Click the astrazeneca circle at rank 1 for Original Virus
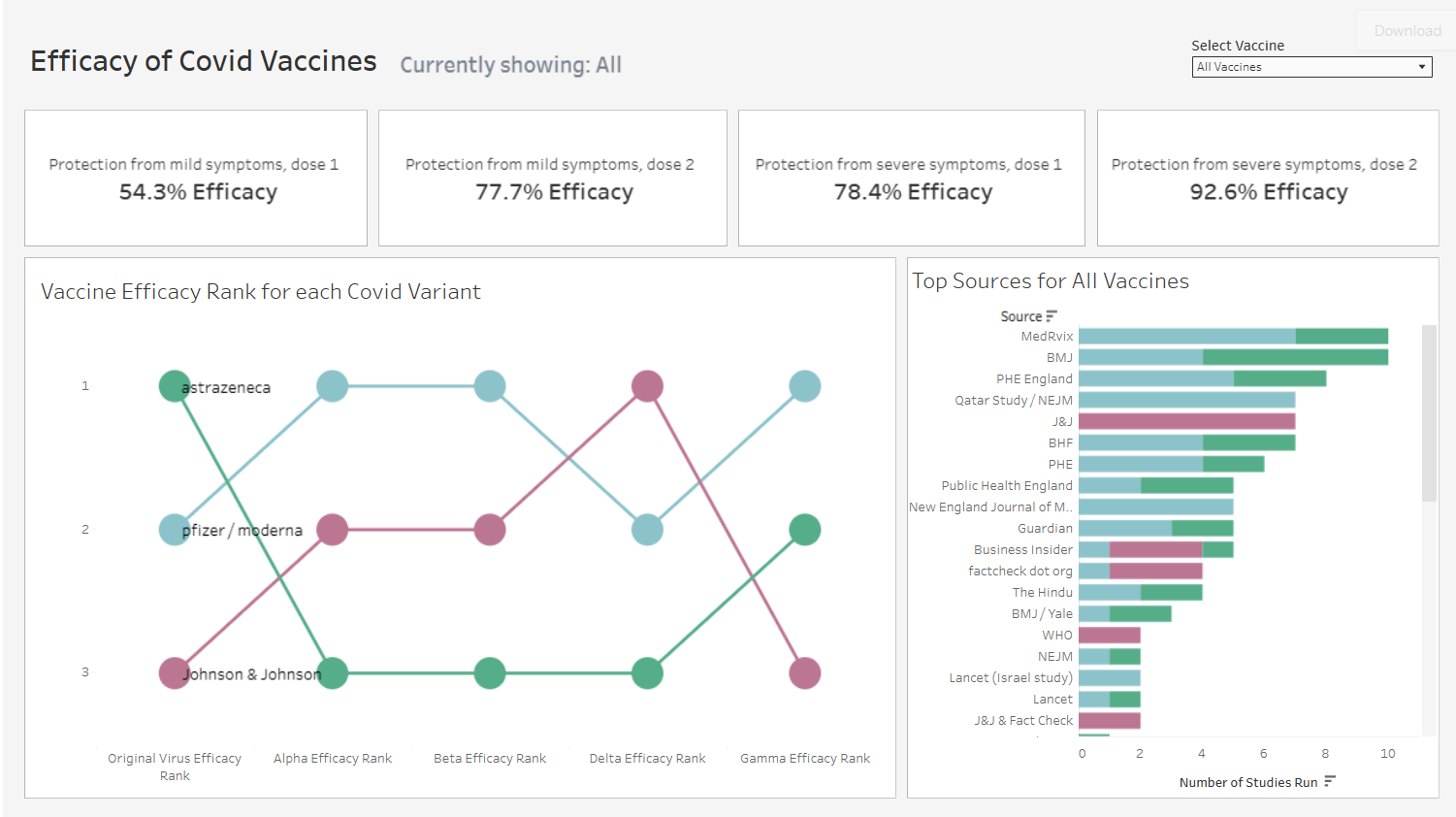Image resolution: width=1456 pixels, height=817 pixels. click(175, 386)
